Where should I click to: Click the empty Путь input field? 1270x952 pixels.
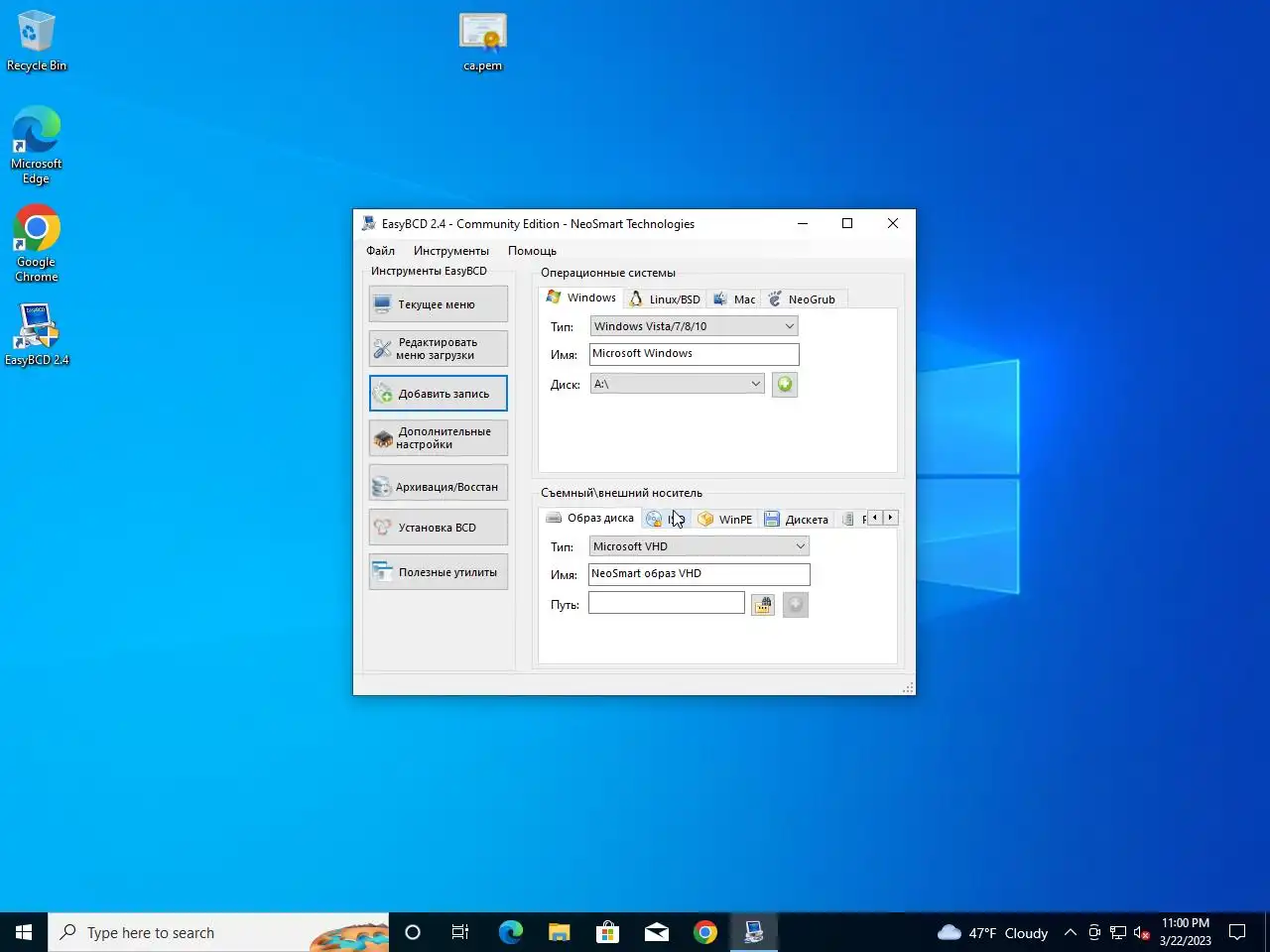[x=666, y=603]
